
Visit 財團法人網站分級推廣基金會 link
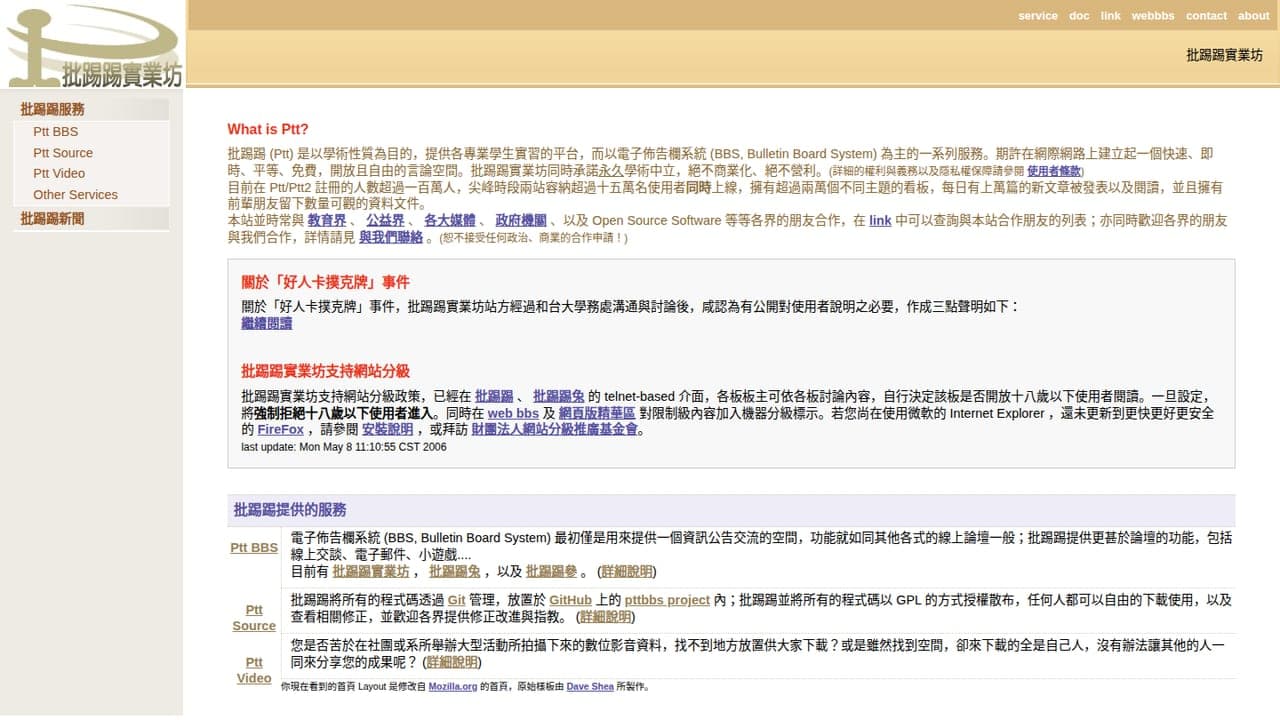[555, 430]
